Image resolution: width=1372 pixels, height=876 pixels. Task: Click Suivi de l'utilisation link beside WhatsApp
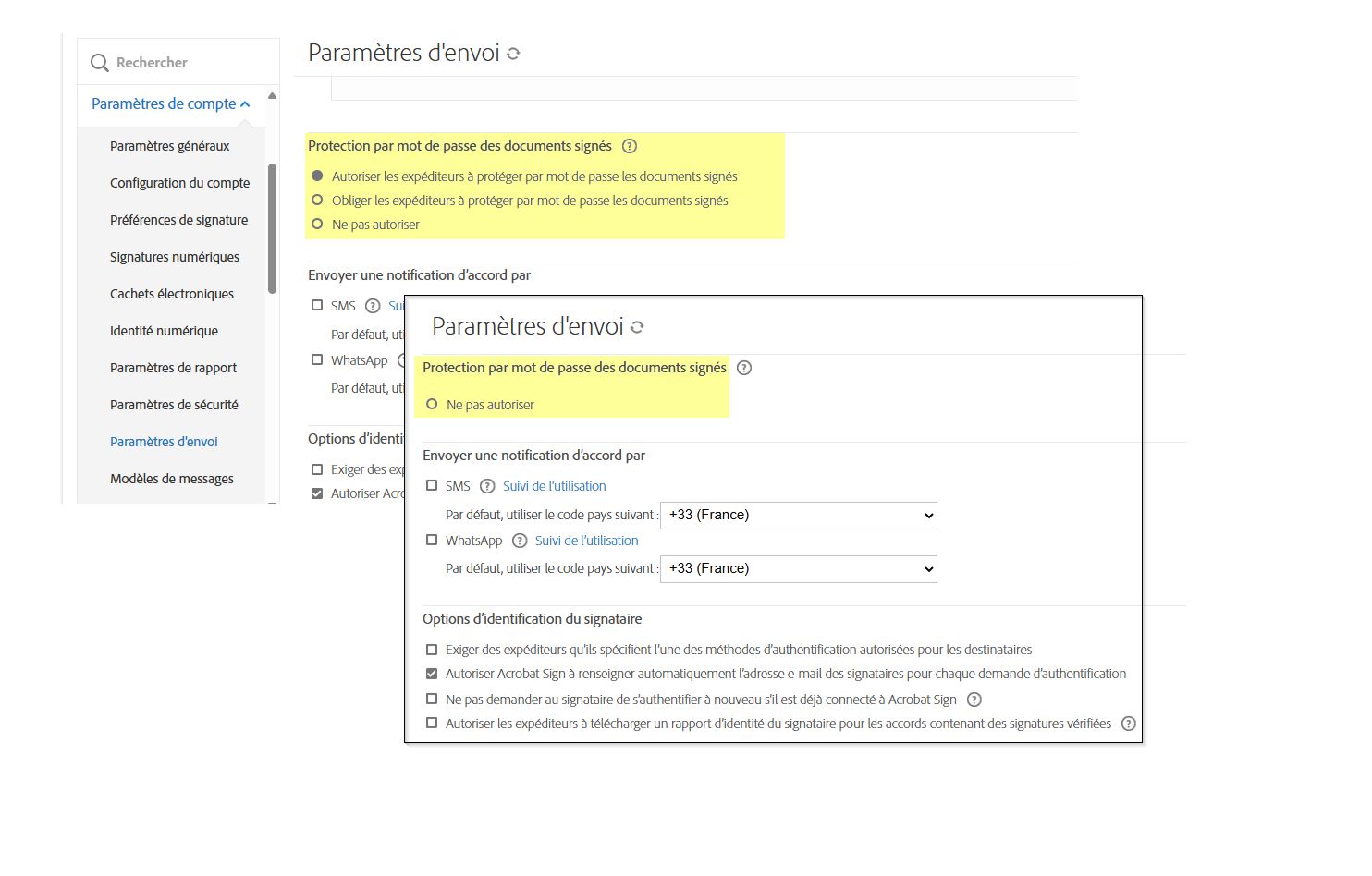[x=587, y=541]
